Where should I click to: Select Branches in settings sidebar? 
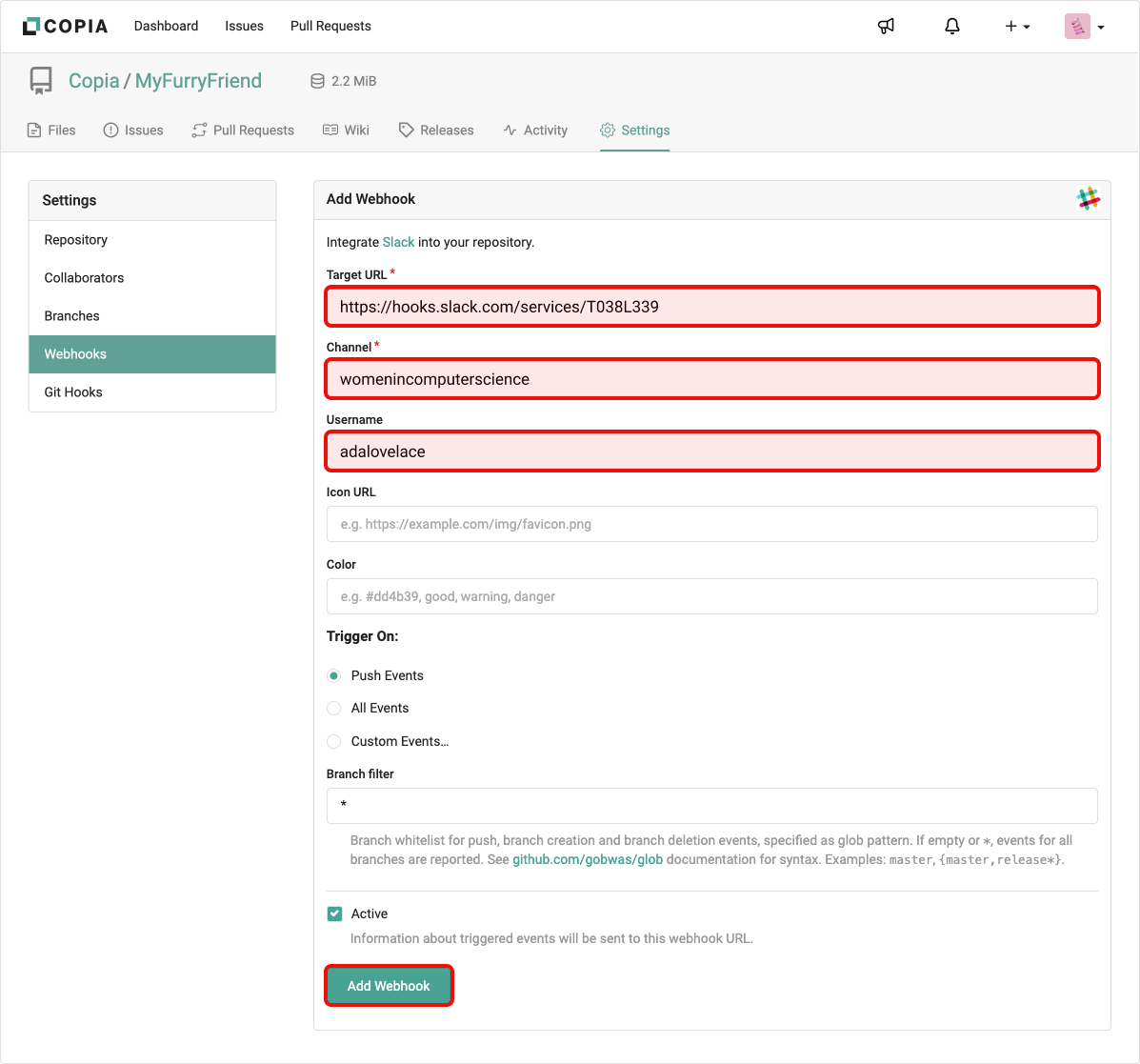152,316
